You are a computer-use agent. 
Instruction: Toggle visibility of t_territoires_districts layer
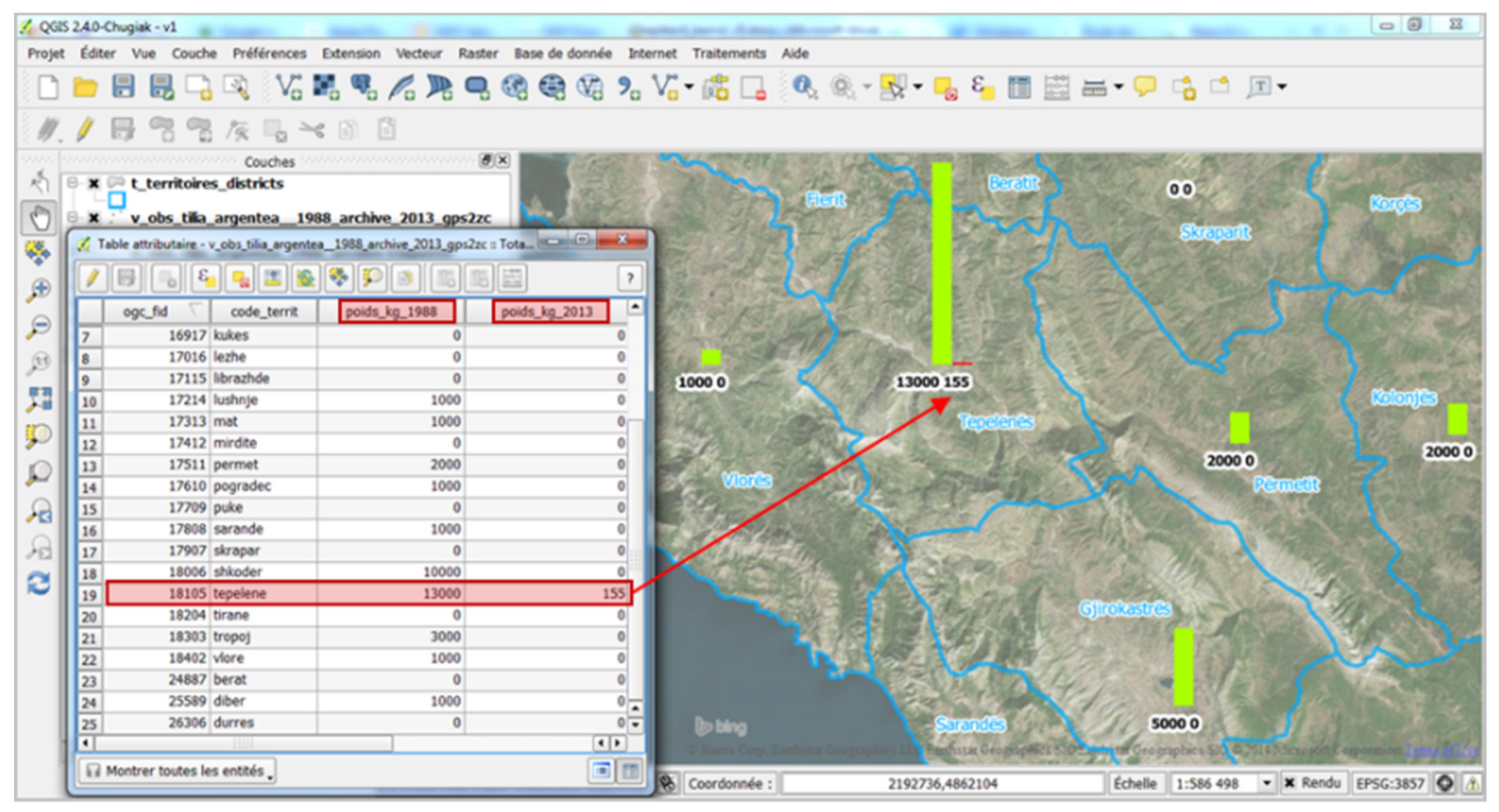94,183
